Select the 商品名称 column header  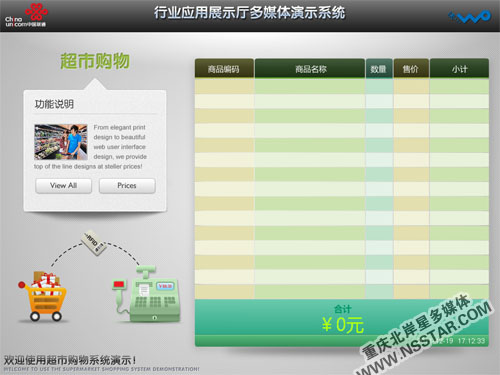pyautogui.click(x=310, y=69)
